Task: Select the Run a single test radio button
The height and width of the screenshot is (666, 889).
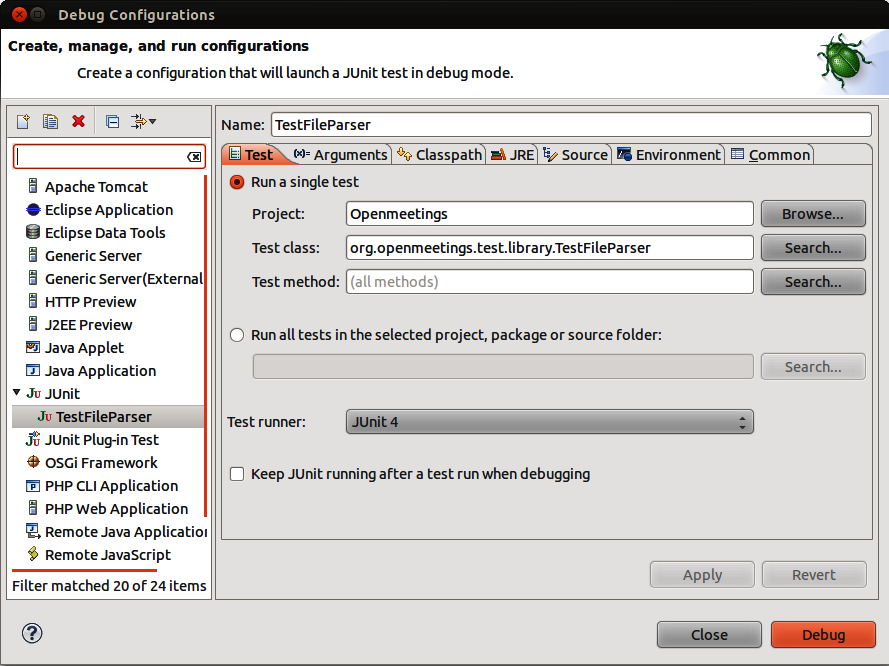Action: (237, 182)
